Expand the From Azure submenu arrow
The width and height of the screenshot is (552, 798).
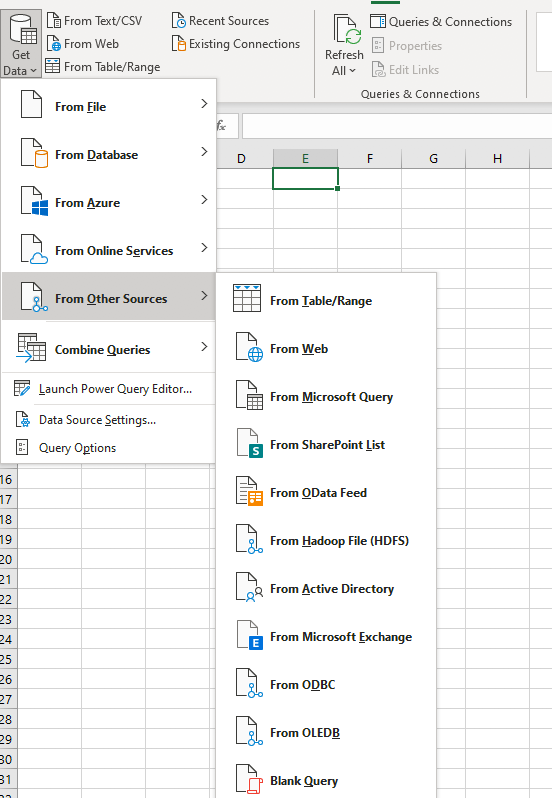pos(204,200)
